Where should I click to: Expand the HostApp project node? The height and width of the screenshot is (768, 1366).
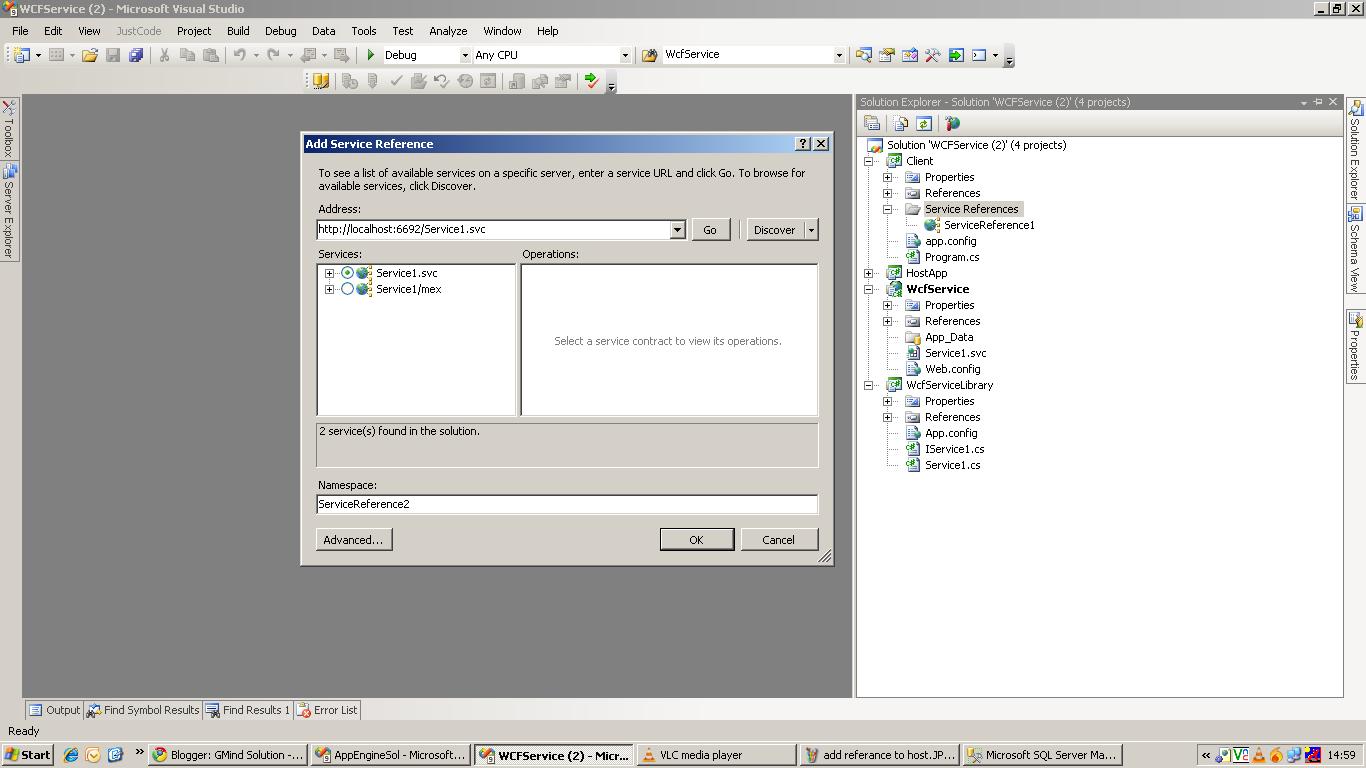[x=869, y=273]
